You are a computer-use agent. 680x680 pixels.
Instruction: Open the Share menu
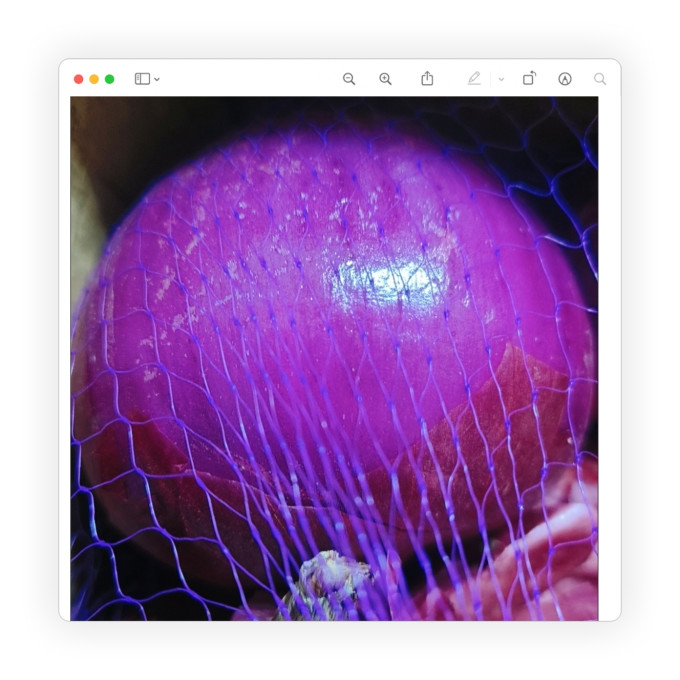click(427, 78)
